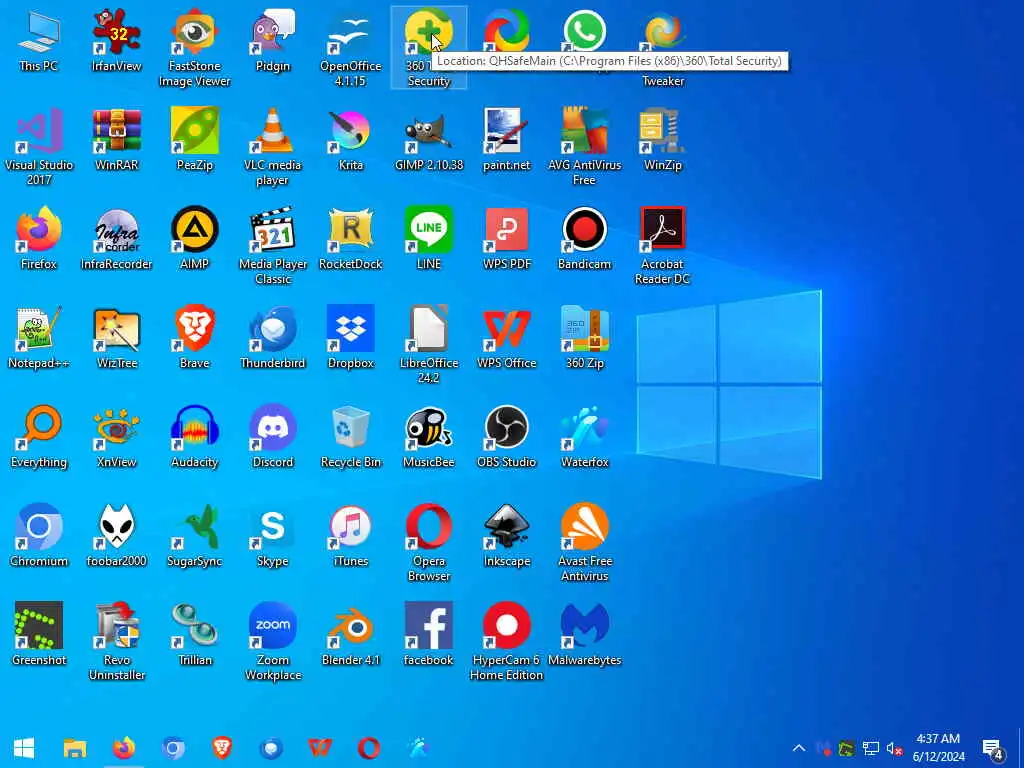
Task: Select the SugarSync shortcut
Action: [195, 536]
